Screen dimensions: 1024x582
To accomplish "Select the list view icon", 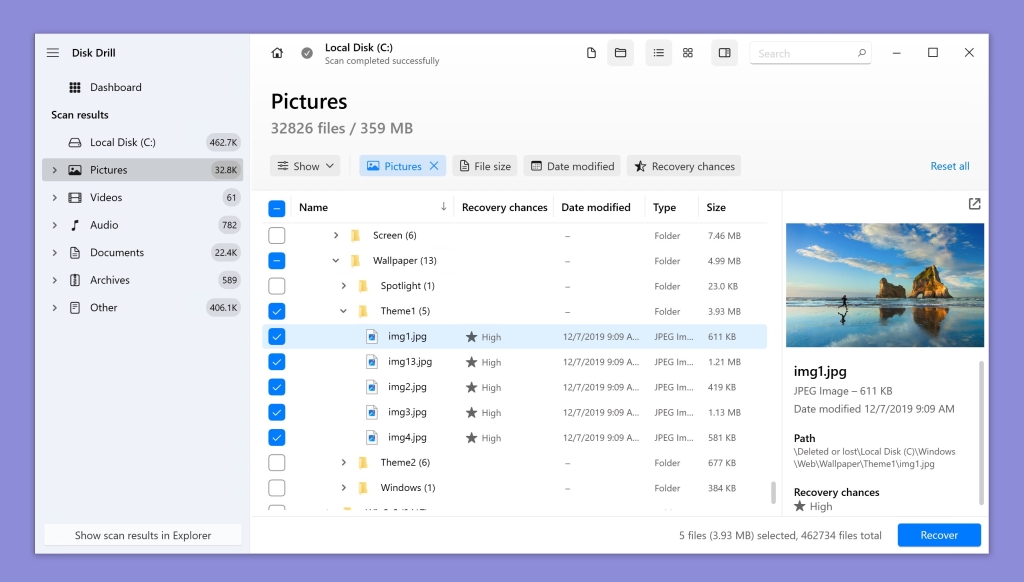I will click(658, 52).
